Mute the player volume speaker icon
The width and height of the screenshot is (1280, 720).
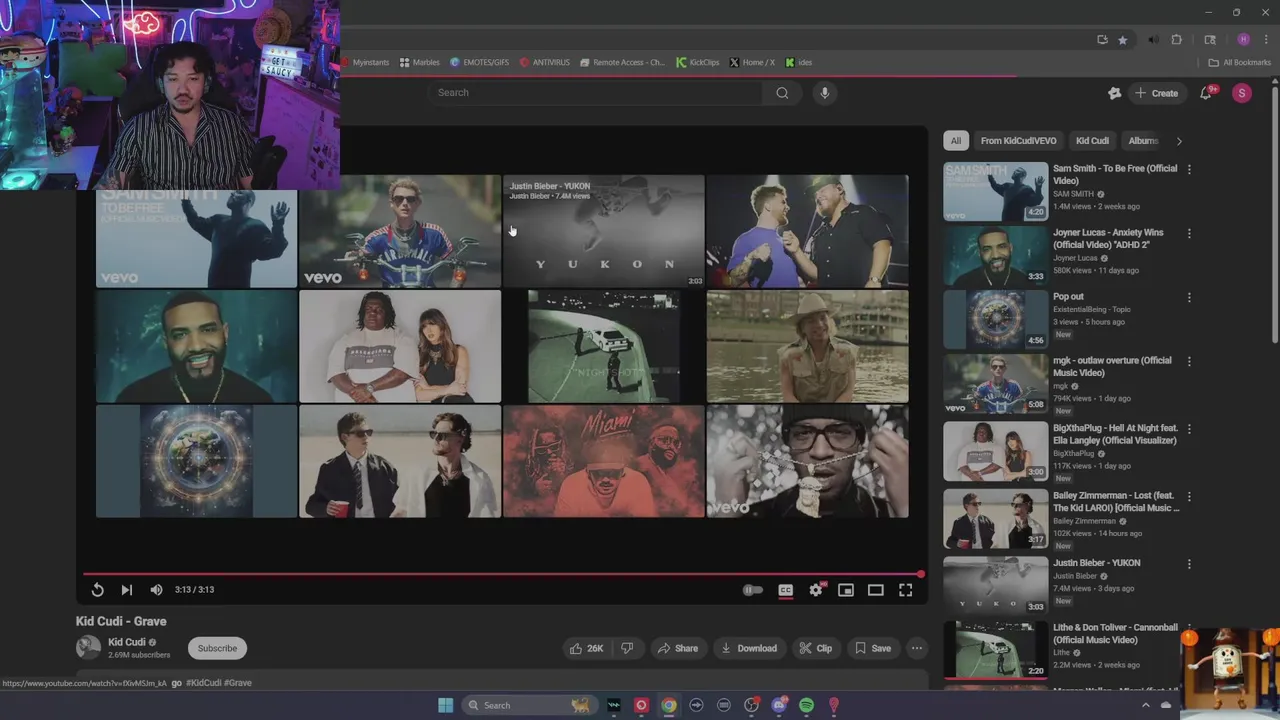pos(156,590)
